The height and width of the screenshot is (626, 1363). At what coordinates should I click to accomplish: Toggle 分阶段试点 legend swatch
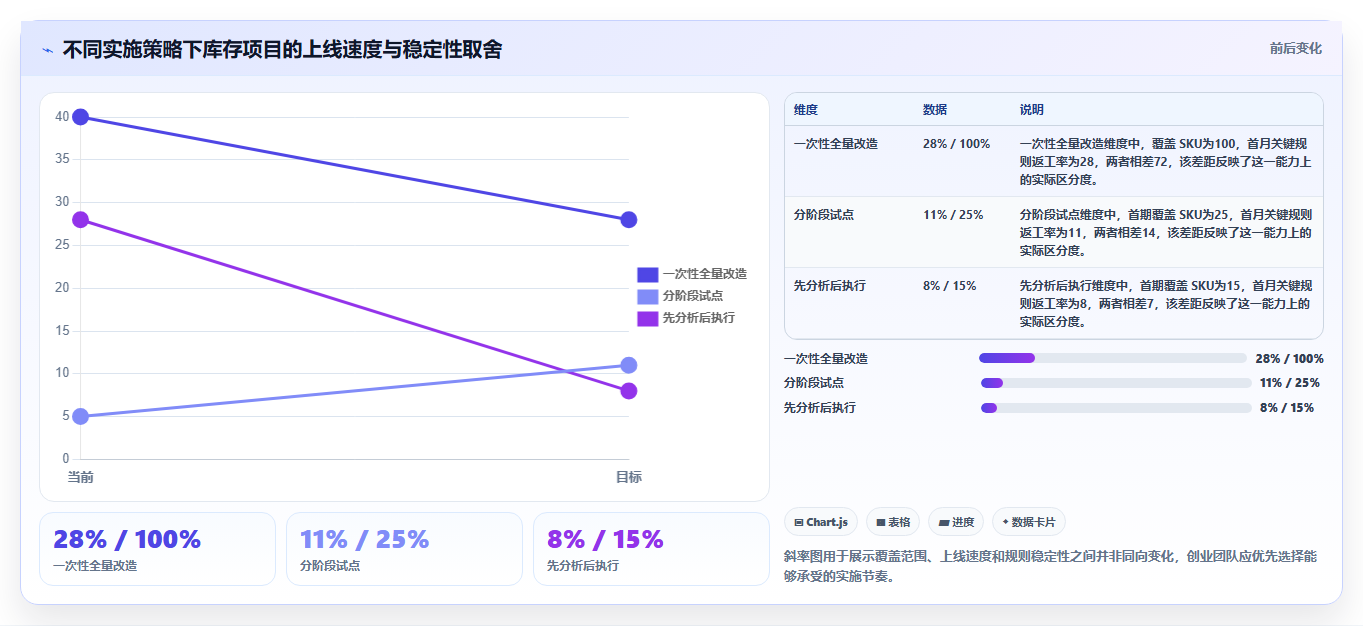647,296
